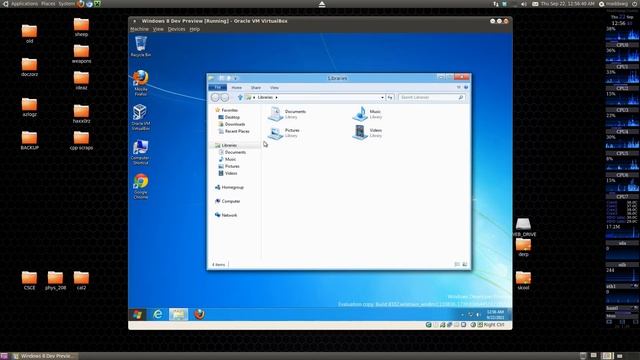Click the Windows Start button
The height and width of the screenshot is (360, 640).
[138, 314]
